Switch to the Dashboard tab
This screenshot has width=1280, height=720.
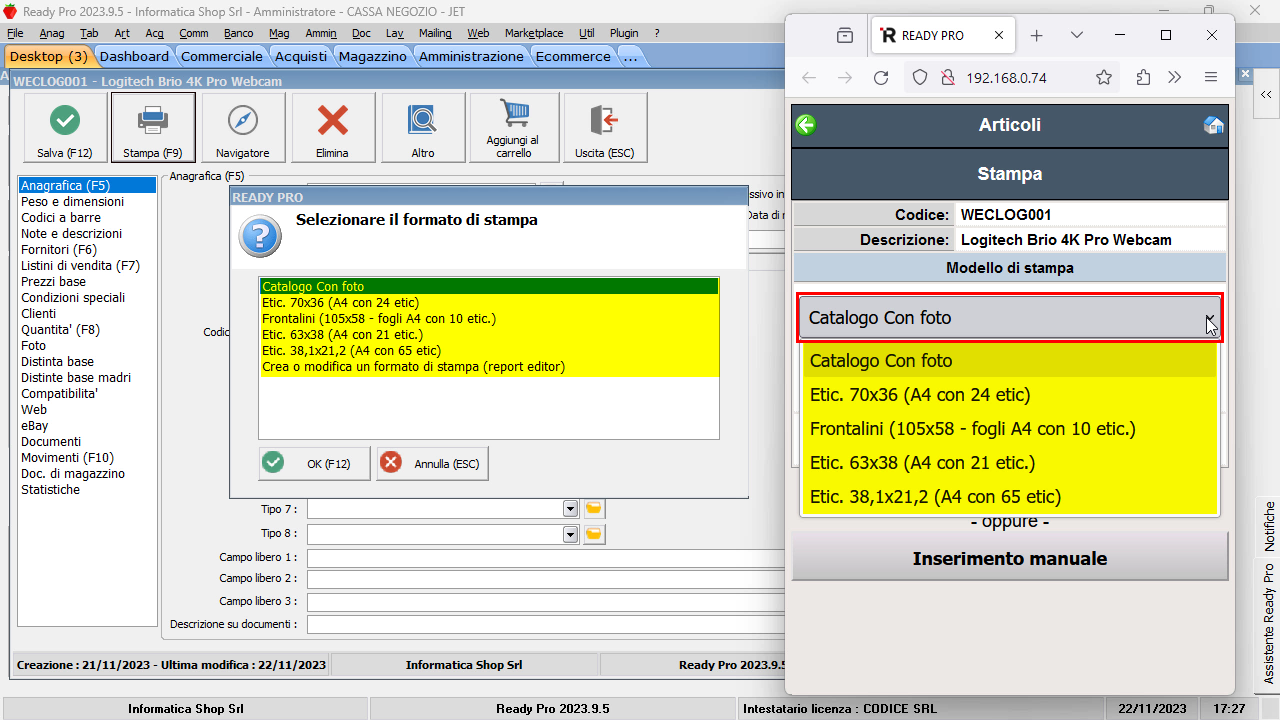(134, 57)
